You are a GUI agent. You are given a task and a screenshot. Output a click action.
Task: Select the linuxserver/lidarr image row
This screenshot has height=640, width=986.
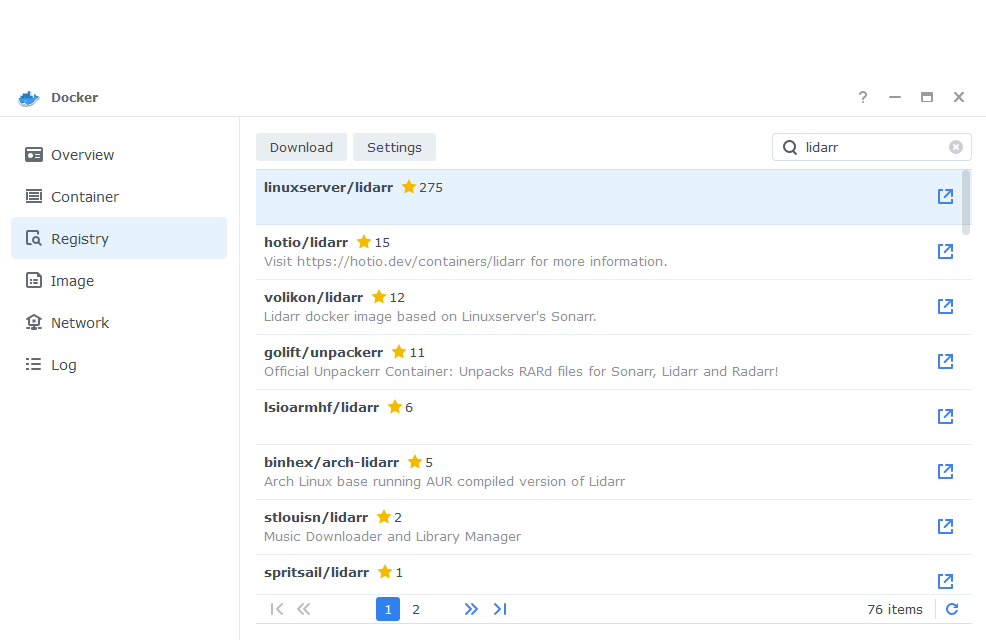609,197
